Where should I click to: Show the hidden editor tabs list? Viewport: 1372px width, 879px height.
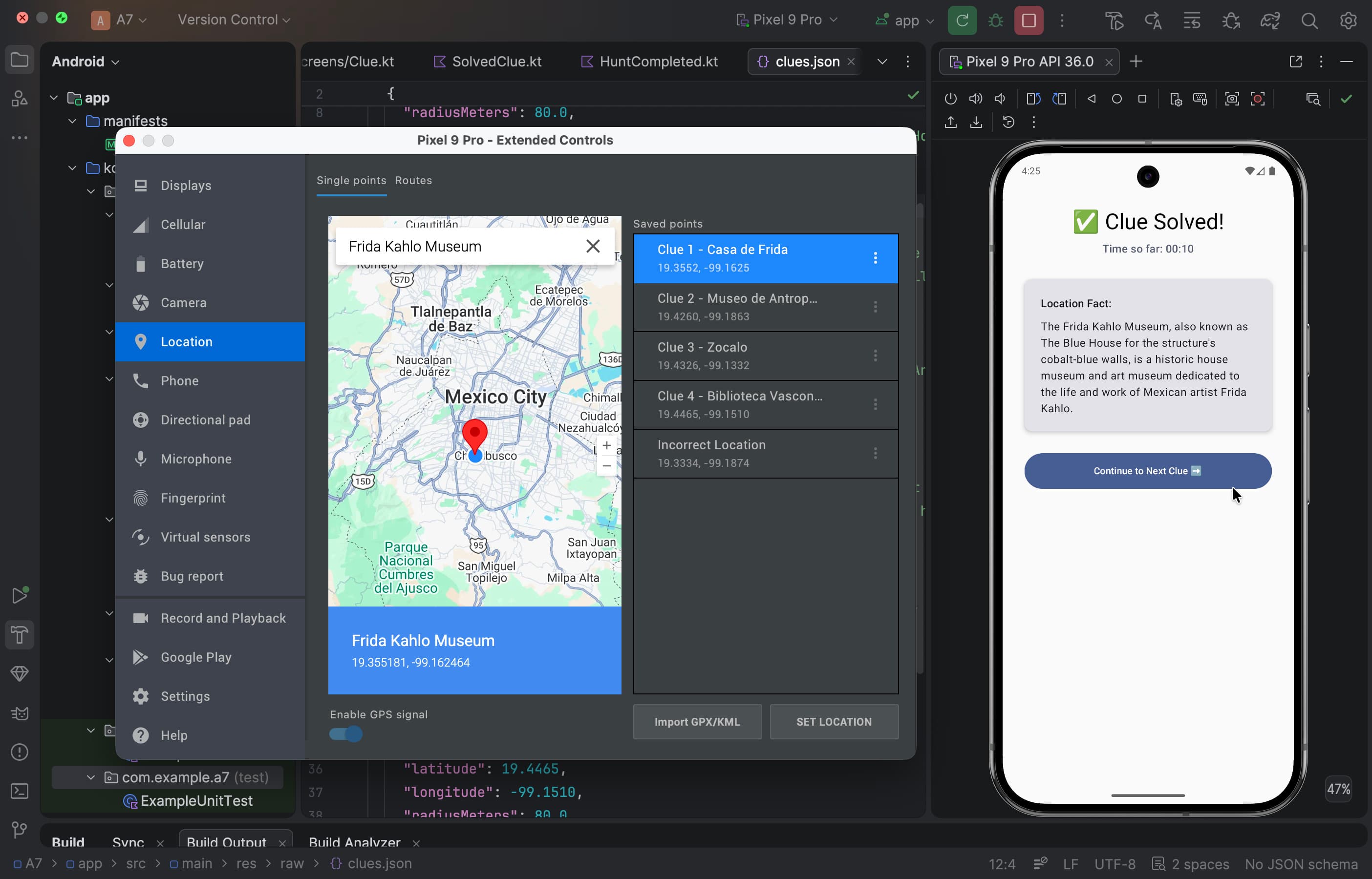coord(882,61)
